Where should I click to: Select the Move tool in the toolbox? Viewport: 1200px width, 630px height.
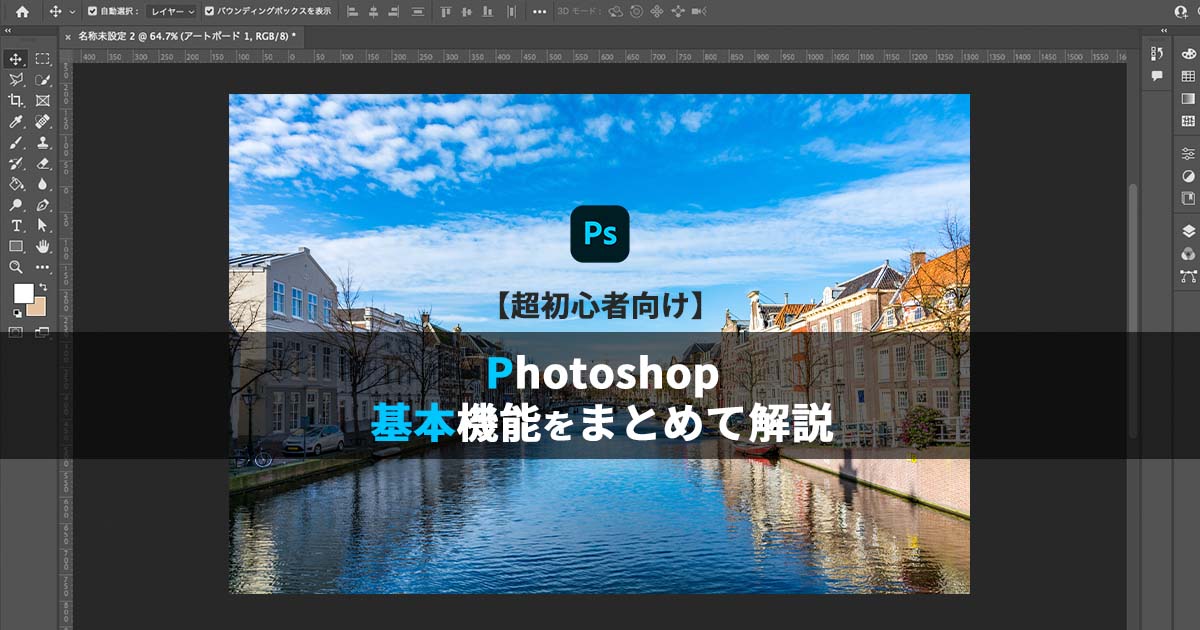[x=16, y=59]
